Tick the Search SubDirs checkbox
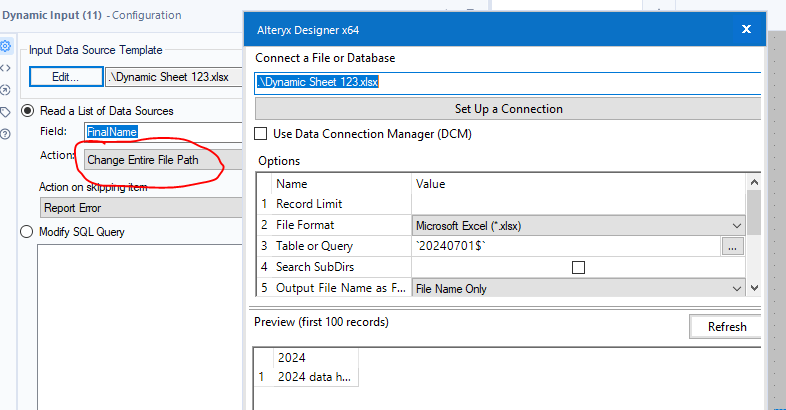 click(x=578, y=267)
